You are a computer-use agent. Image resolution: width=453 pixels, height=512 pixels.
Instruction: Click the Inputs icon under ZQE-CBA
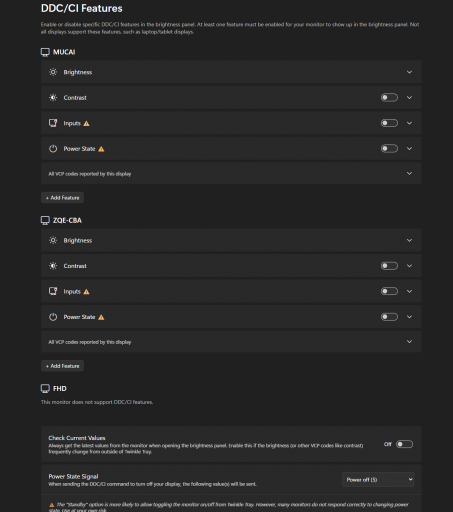[53, 291]
